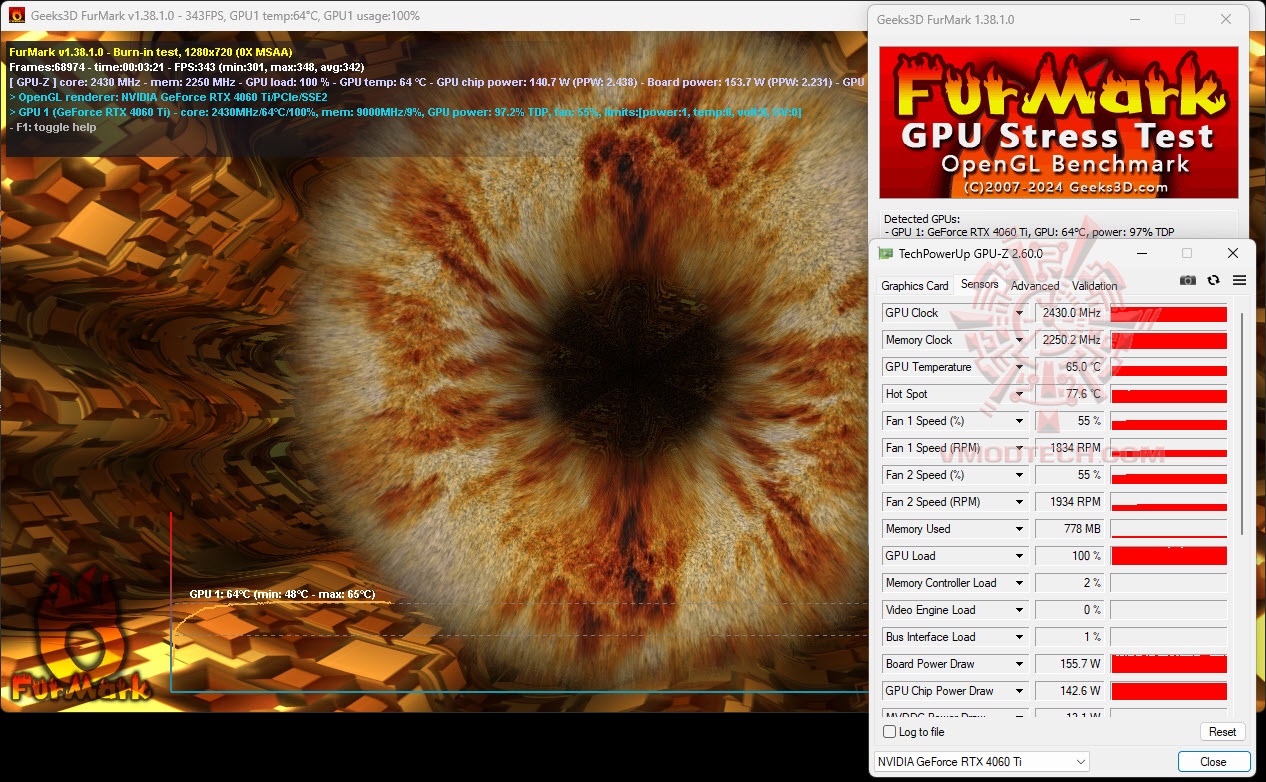Expand the Fan 2 Speed (%) dropdown
This screenshot has height=782, width=1266.
[x=1019, y=475]
